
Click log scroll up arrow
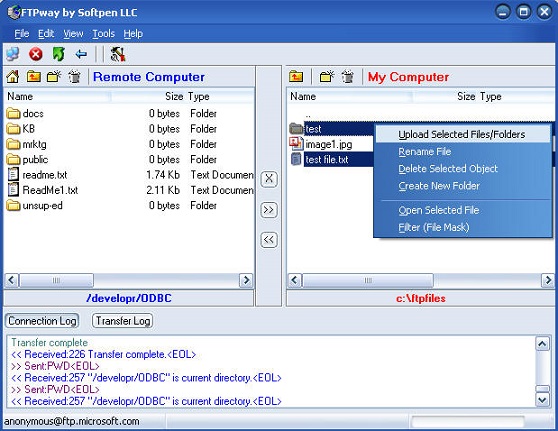coord(542,344)
